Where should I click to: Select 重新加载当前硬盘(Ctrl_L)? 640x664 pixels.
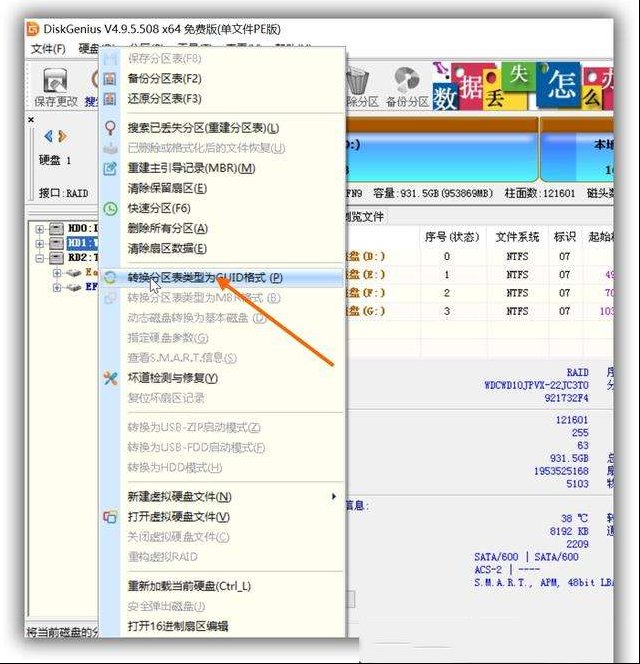pos(222,587)
